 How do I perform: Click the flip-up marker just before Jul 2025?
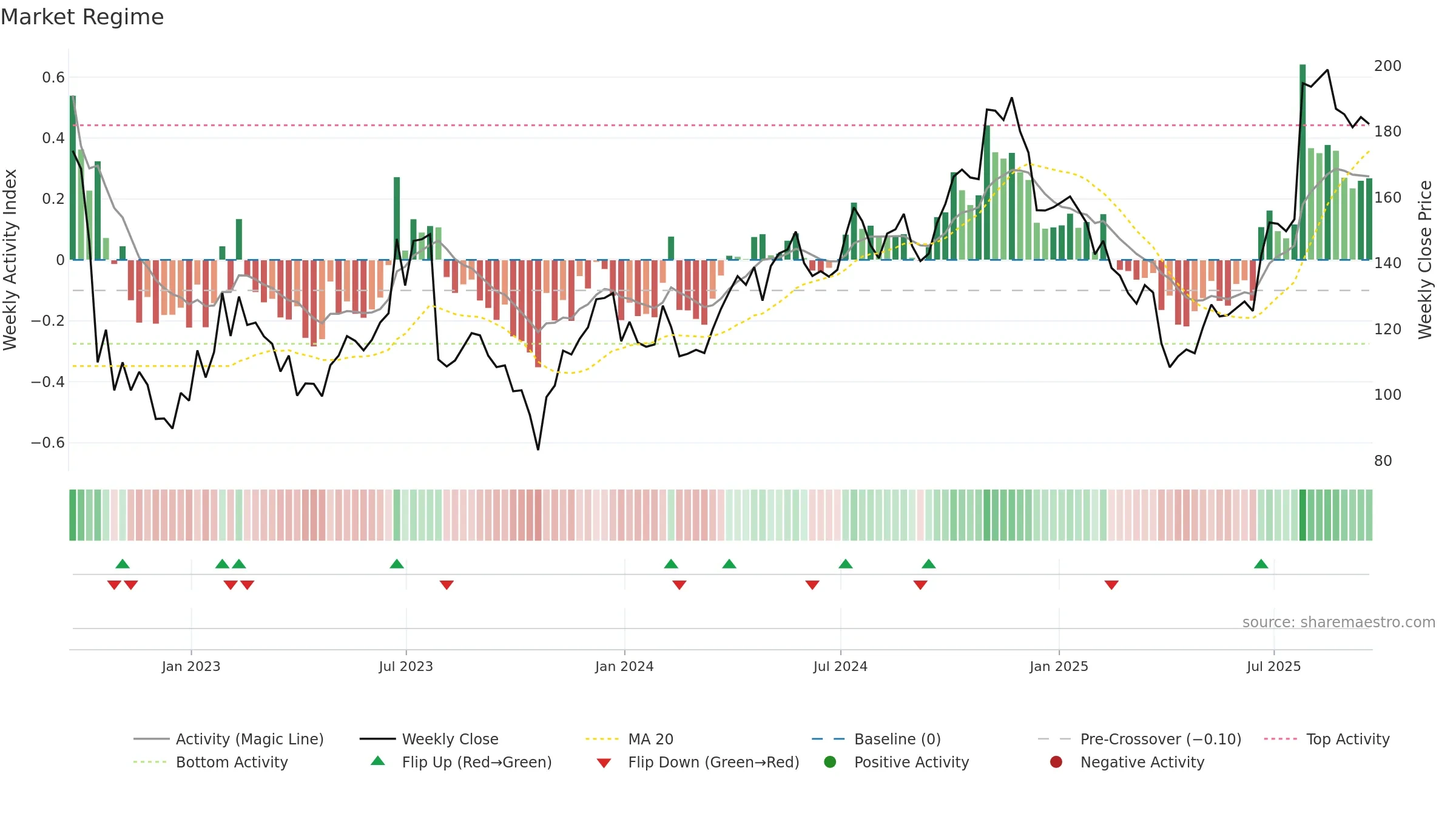pos(1261,564)
